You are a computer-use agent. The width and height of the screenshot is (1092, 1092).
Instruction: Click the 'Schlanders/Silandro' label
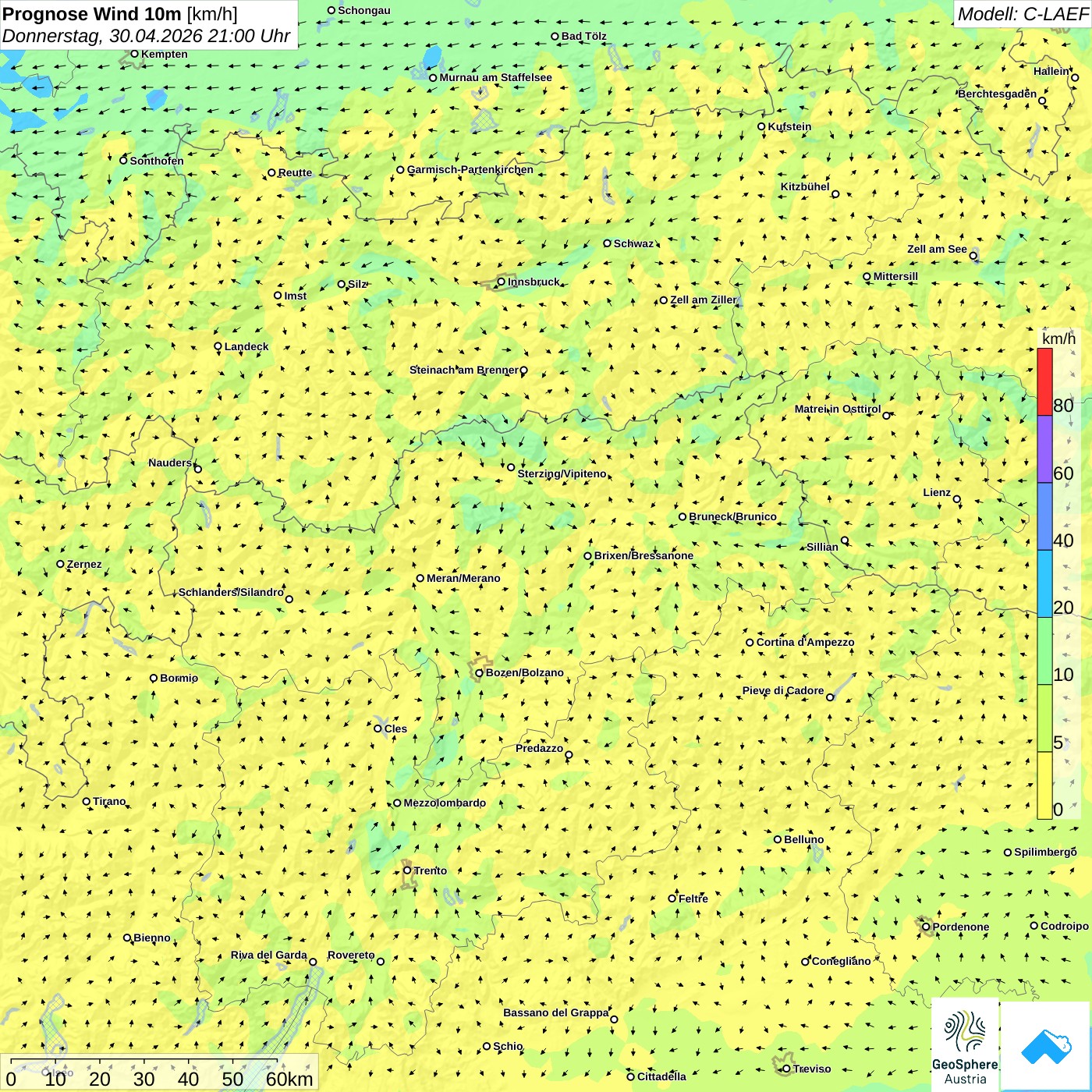231,592
